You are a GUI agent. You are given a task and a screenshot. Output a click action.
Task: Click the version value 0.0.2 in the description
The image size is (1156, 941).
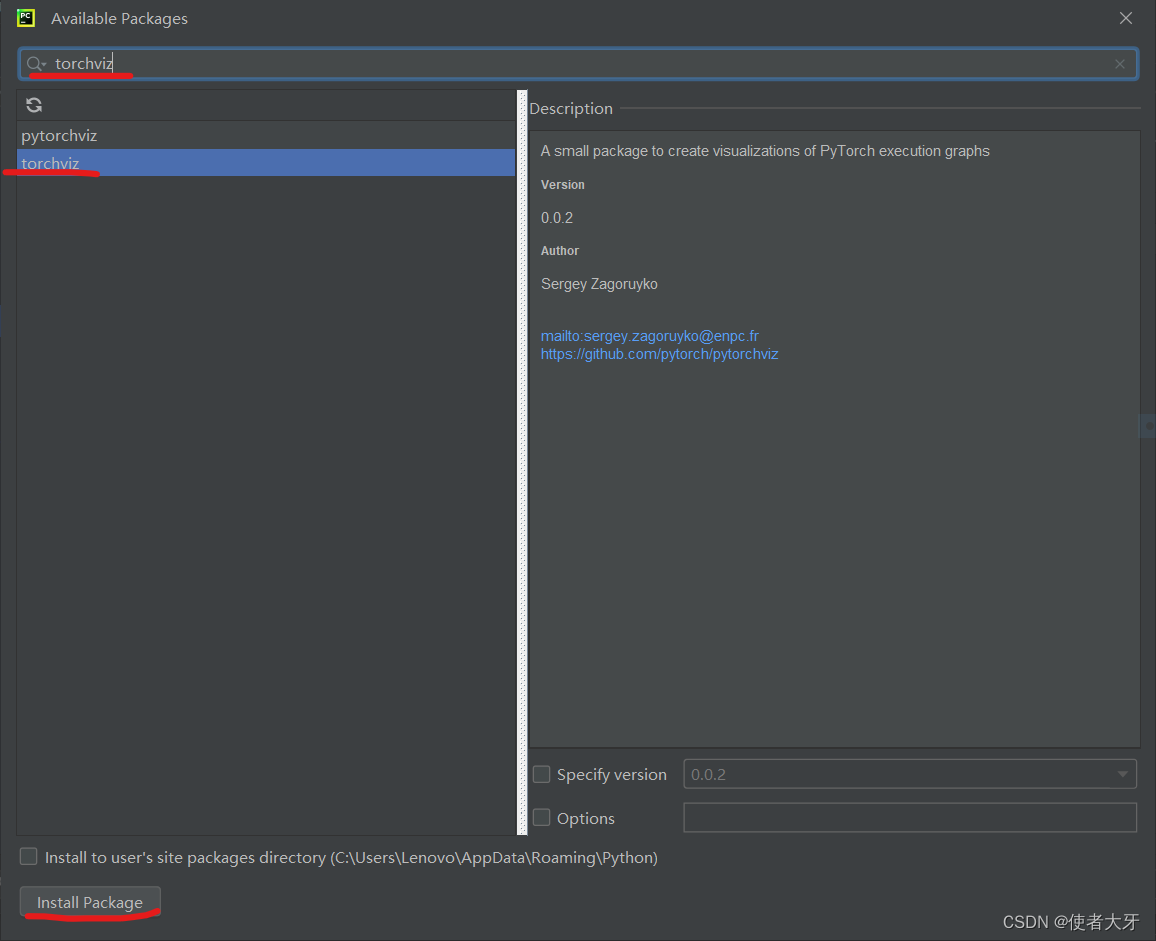pos(557,218)
